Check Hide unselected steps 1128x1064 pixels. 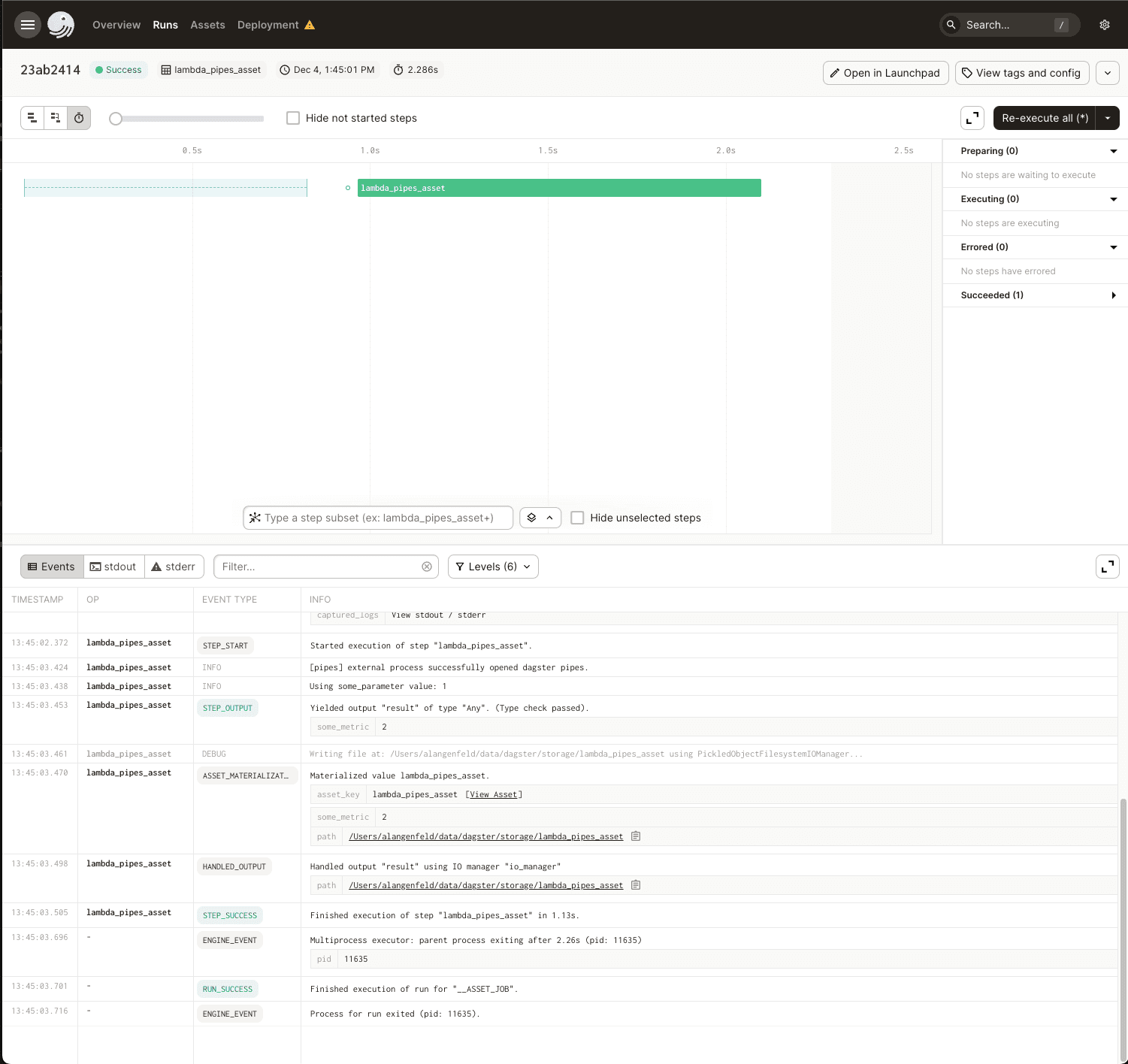pos(577,518)
